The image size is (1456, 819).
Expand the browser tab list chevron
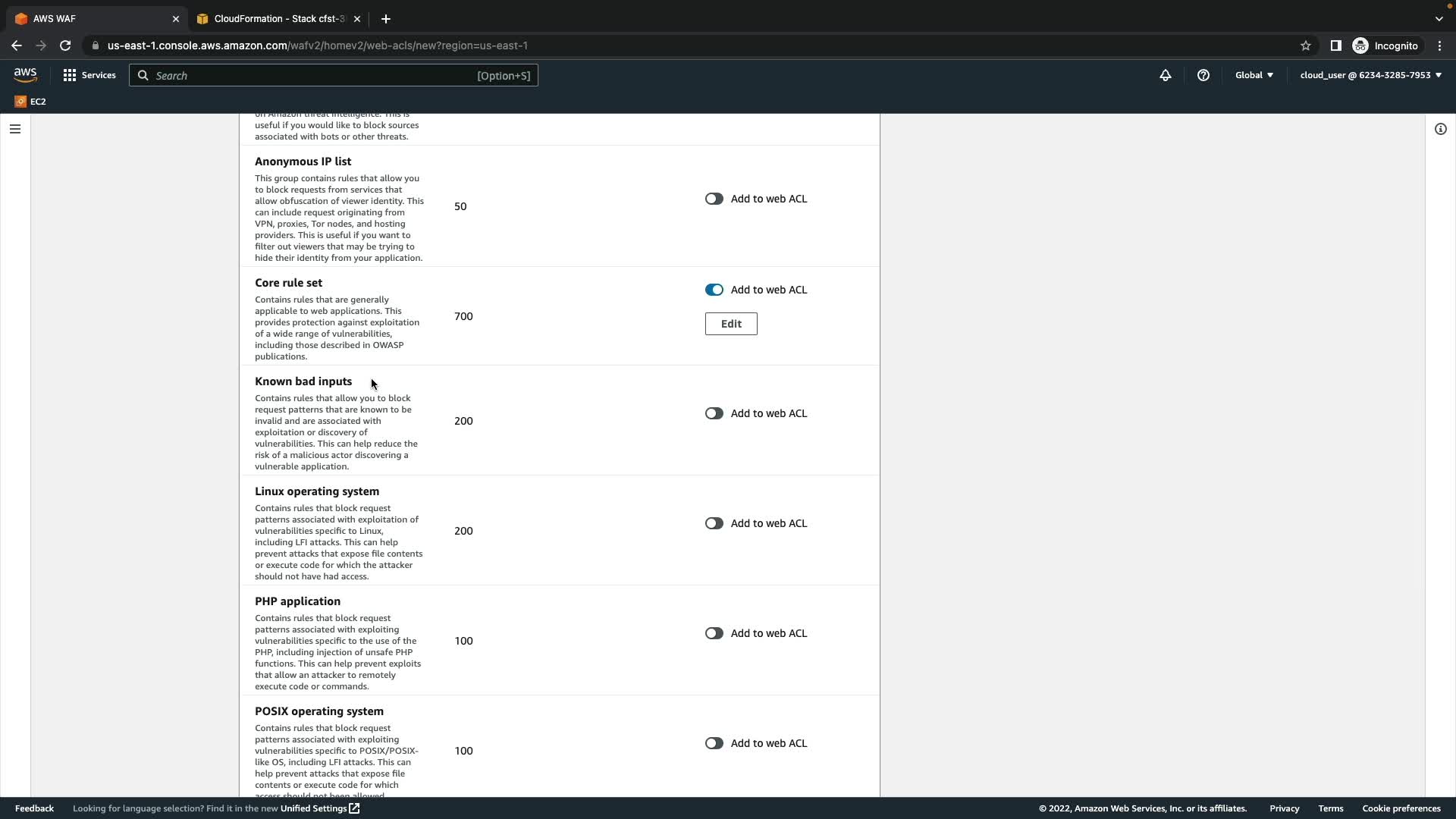tap(1439, 19)
